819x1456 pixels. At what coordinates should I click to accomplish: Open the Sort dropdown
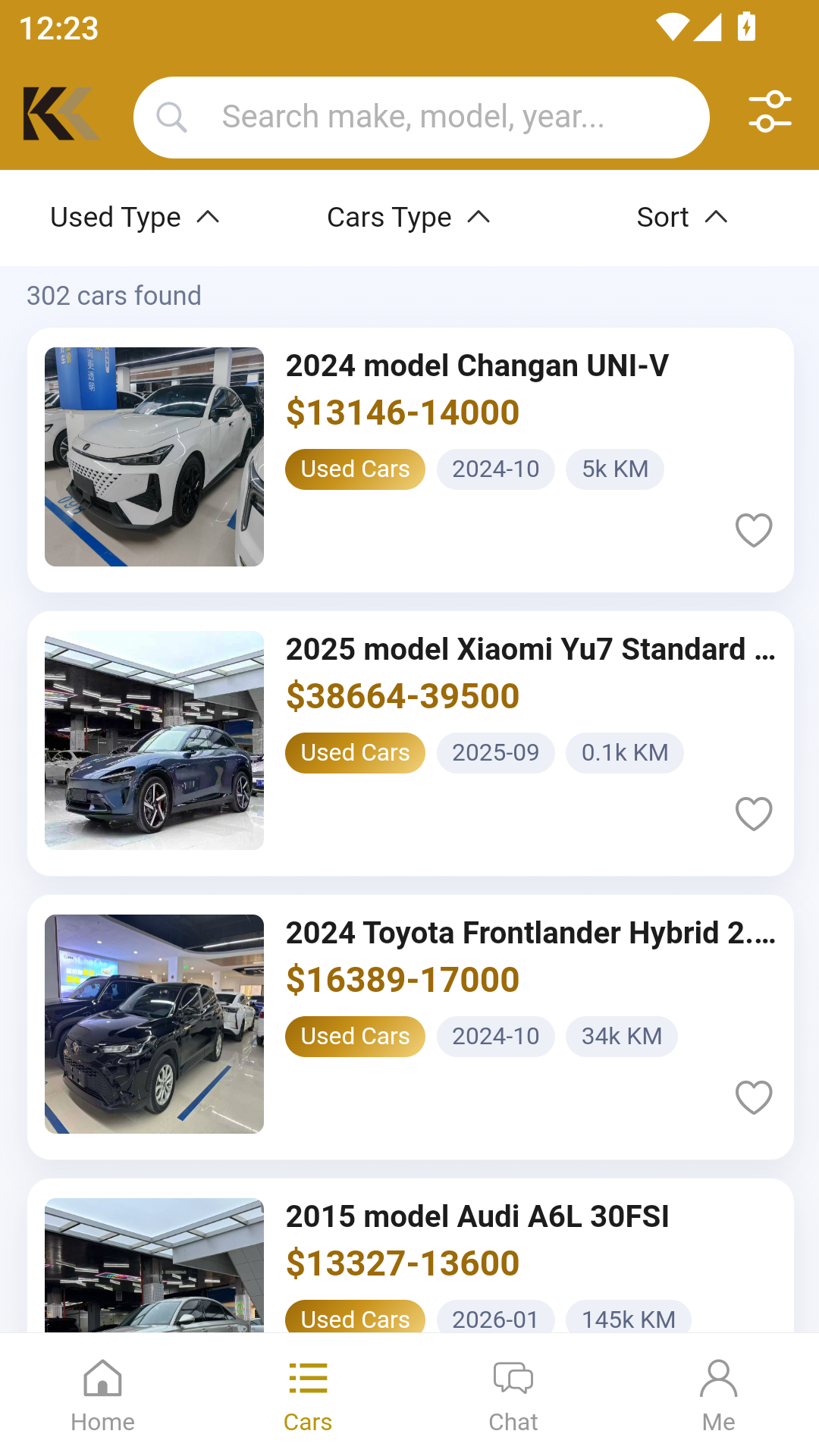(x=682, y=218)
